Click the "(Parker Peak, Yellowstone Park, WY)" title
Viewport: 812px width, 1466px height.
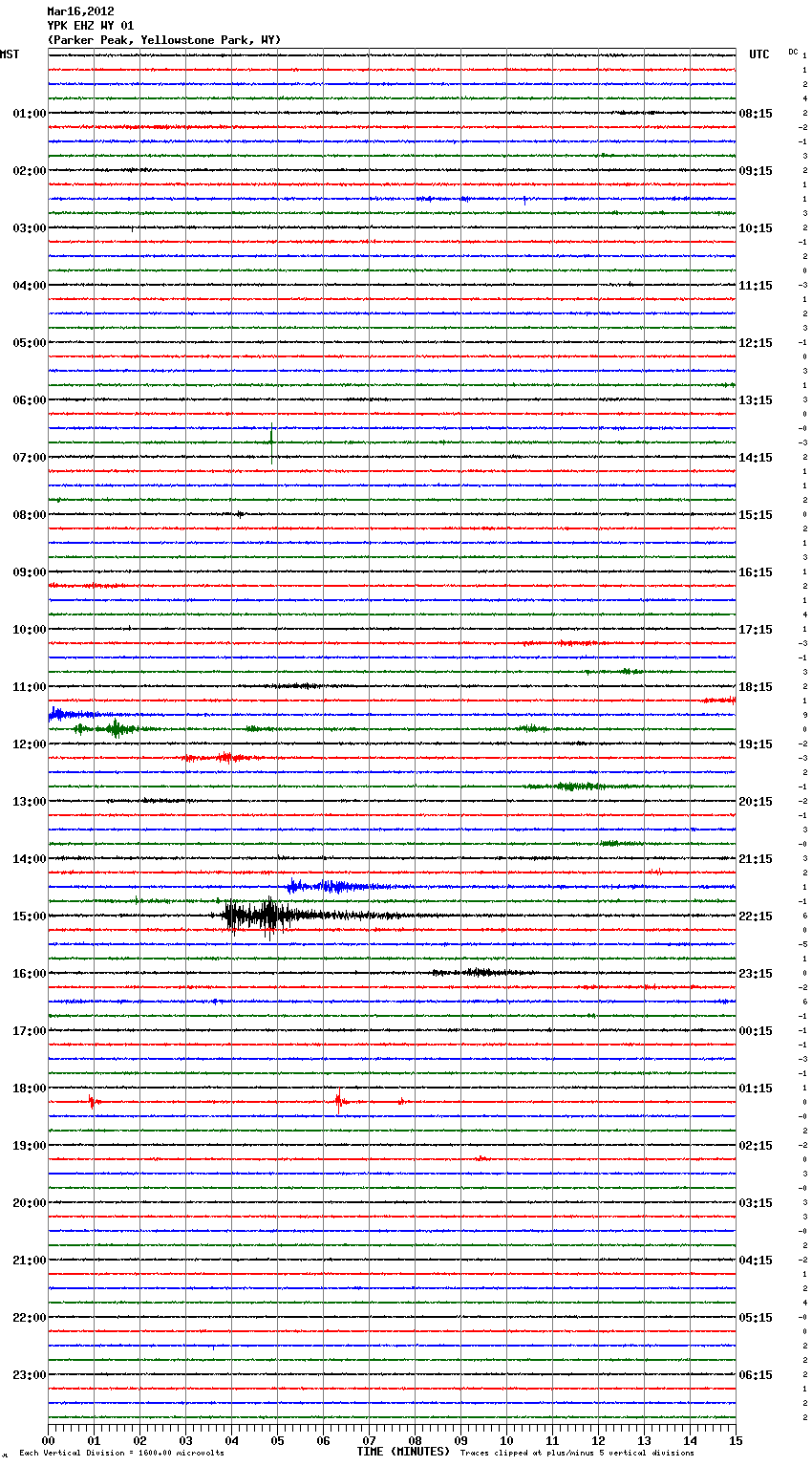click(164, 40)
